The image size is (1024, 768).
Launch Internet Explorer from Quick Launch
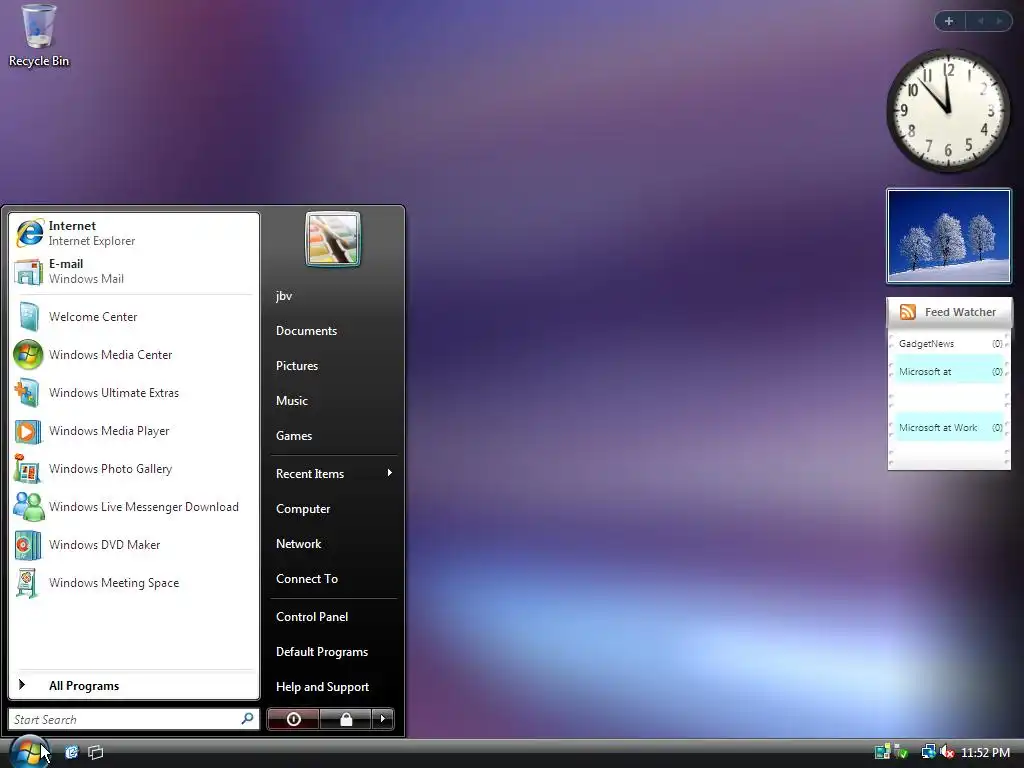tap(71, 752)
